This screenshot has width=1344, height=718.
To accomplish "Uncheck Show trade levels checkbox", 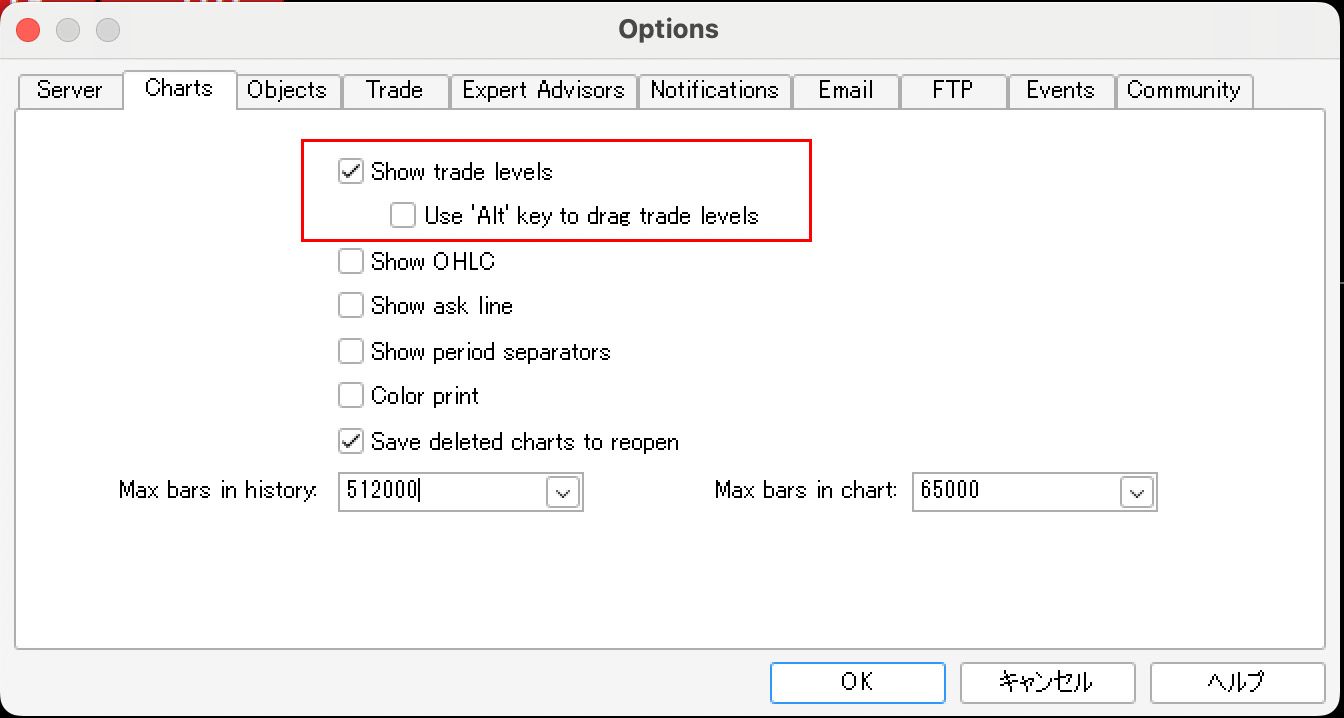I will point(351,171).
